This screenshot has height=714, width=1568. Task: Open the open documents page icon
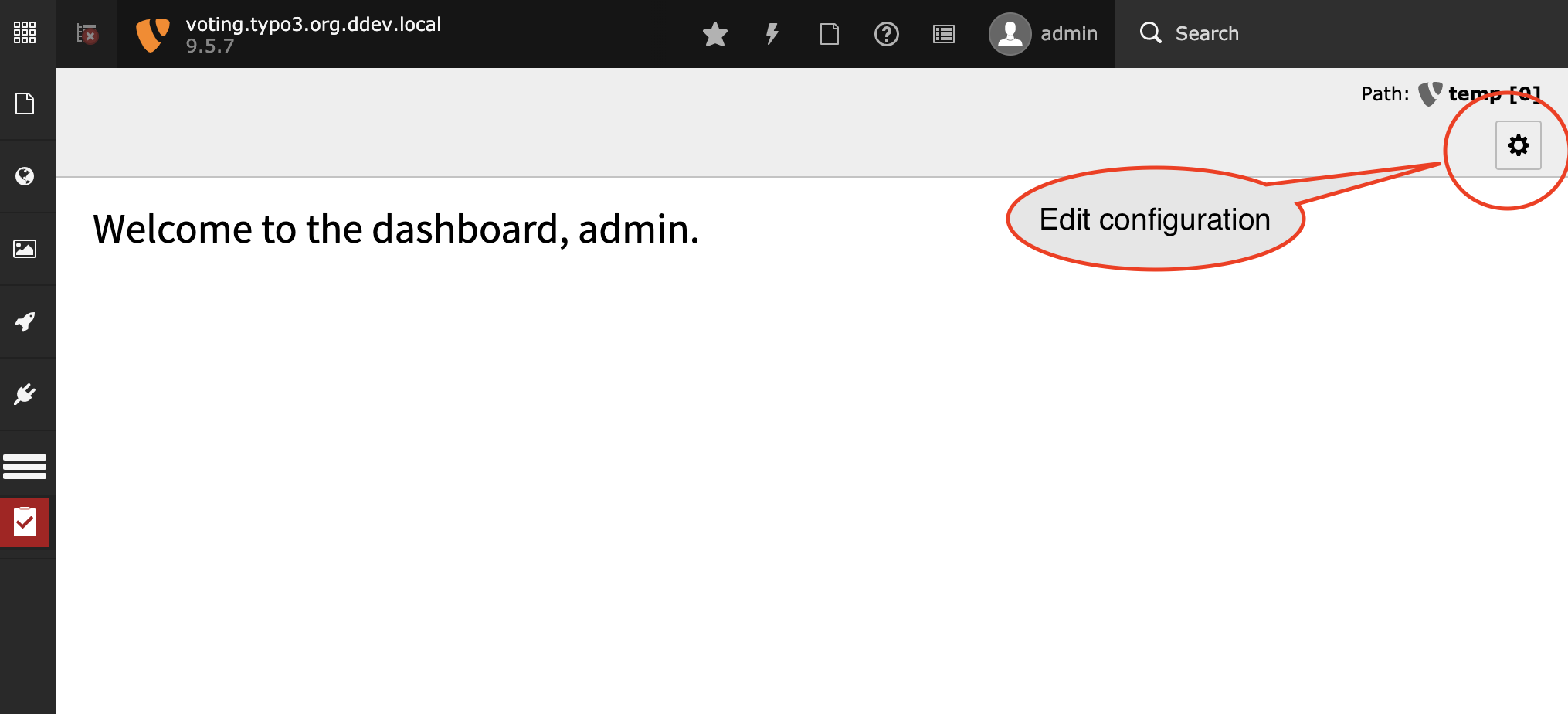tap(830, 34)
